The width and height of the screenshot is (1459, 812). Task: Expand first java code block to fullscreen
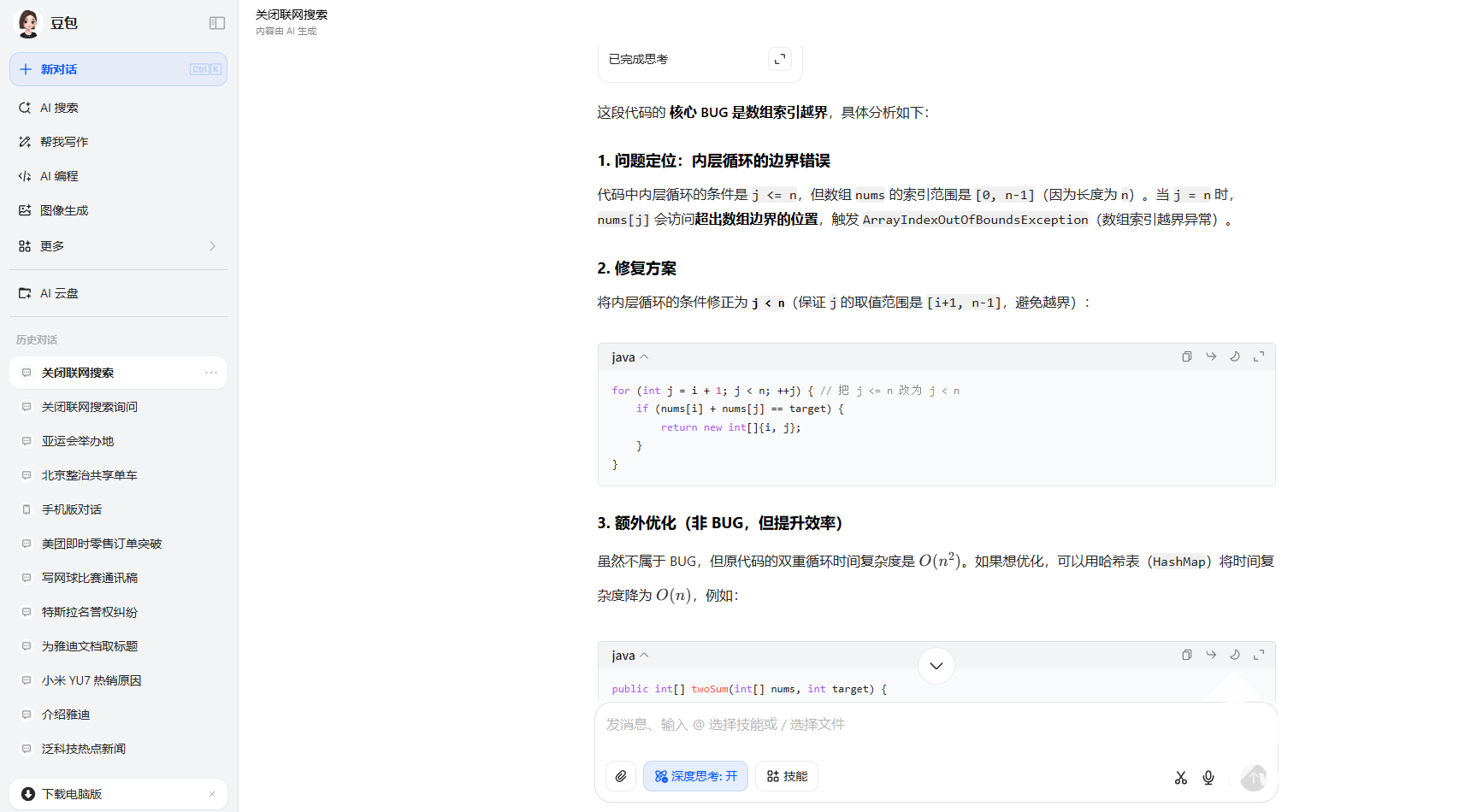point(1259,356)
